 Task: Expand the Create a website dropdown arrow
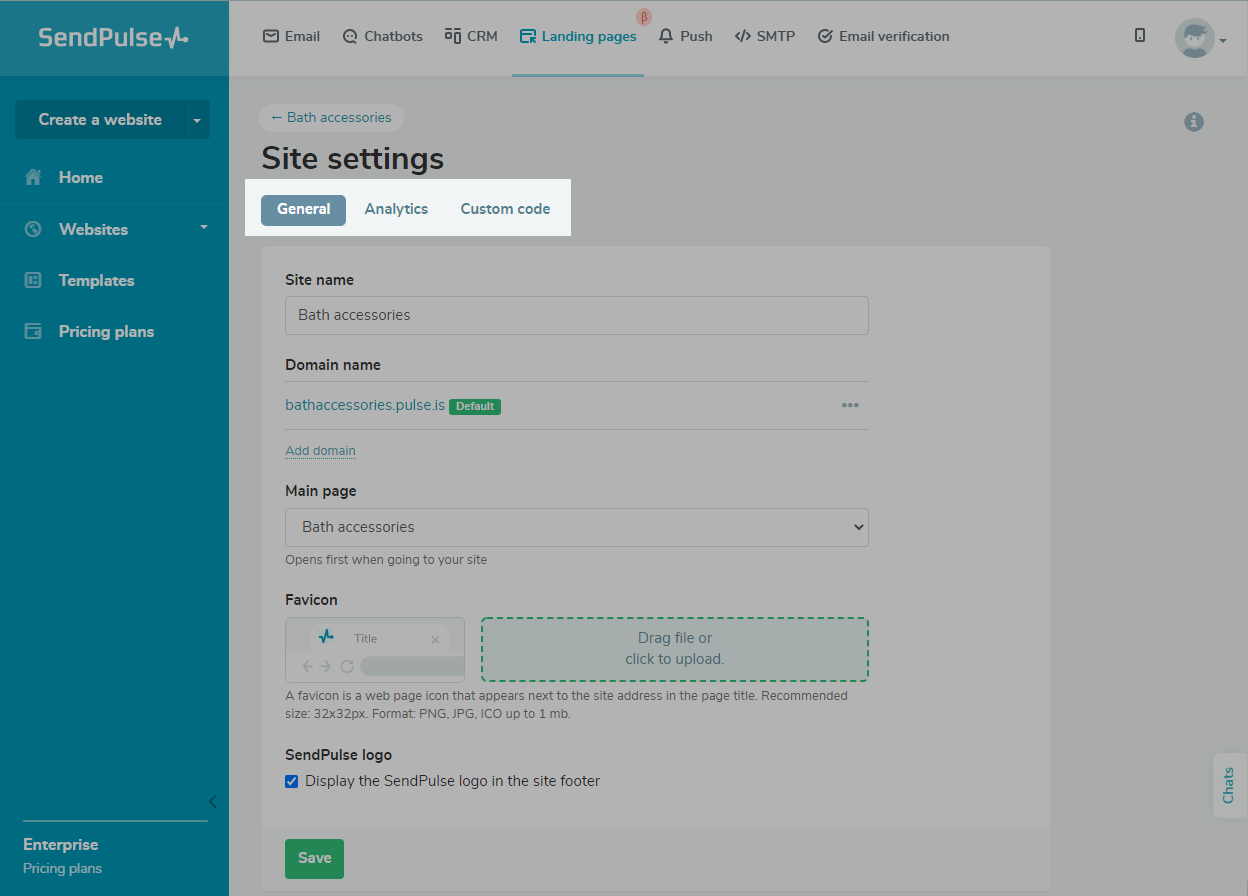click(197, 119)
